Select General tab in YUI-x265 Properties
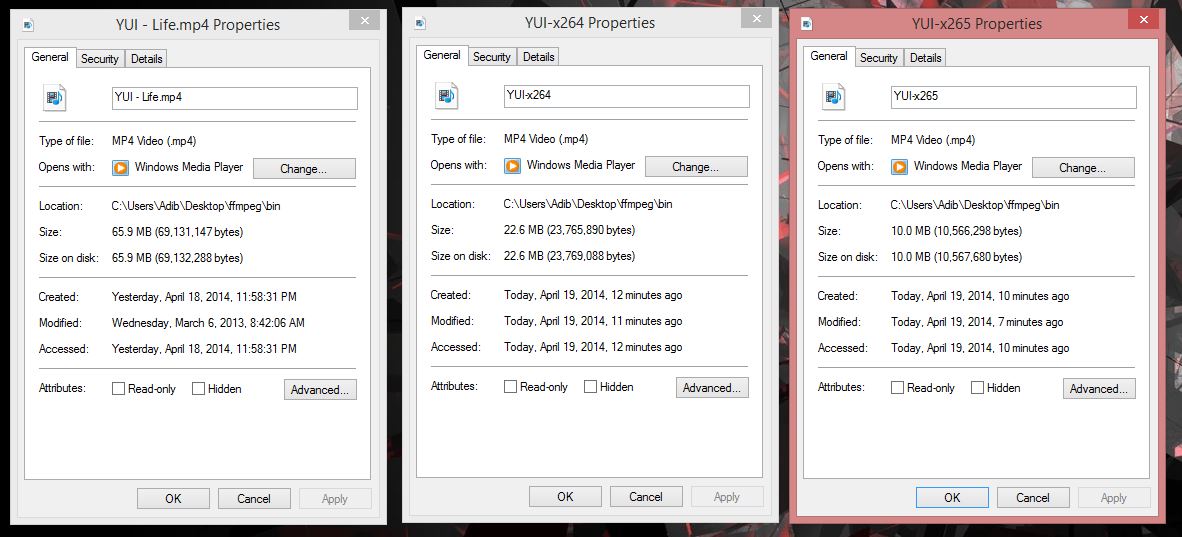Image resolution: width=1182 pixels, height=537 pixels. [x=828, y=56]
